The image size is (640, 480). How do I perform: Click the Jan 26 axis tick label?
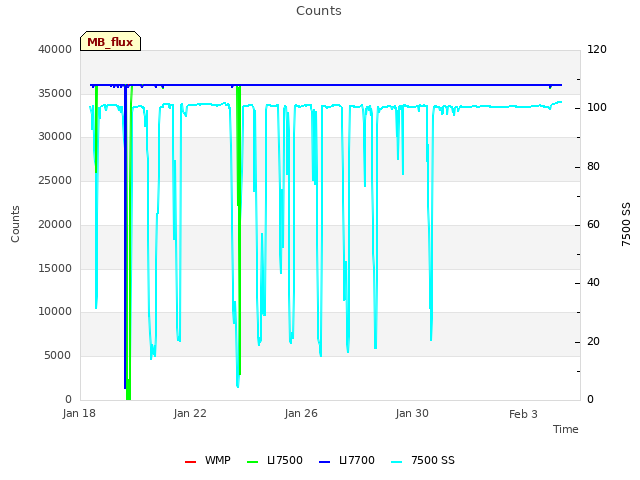coord(301,413)
